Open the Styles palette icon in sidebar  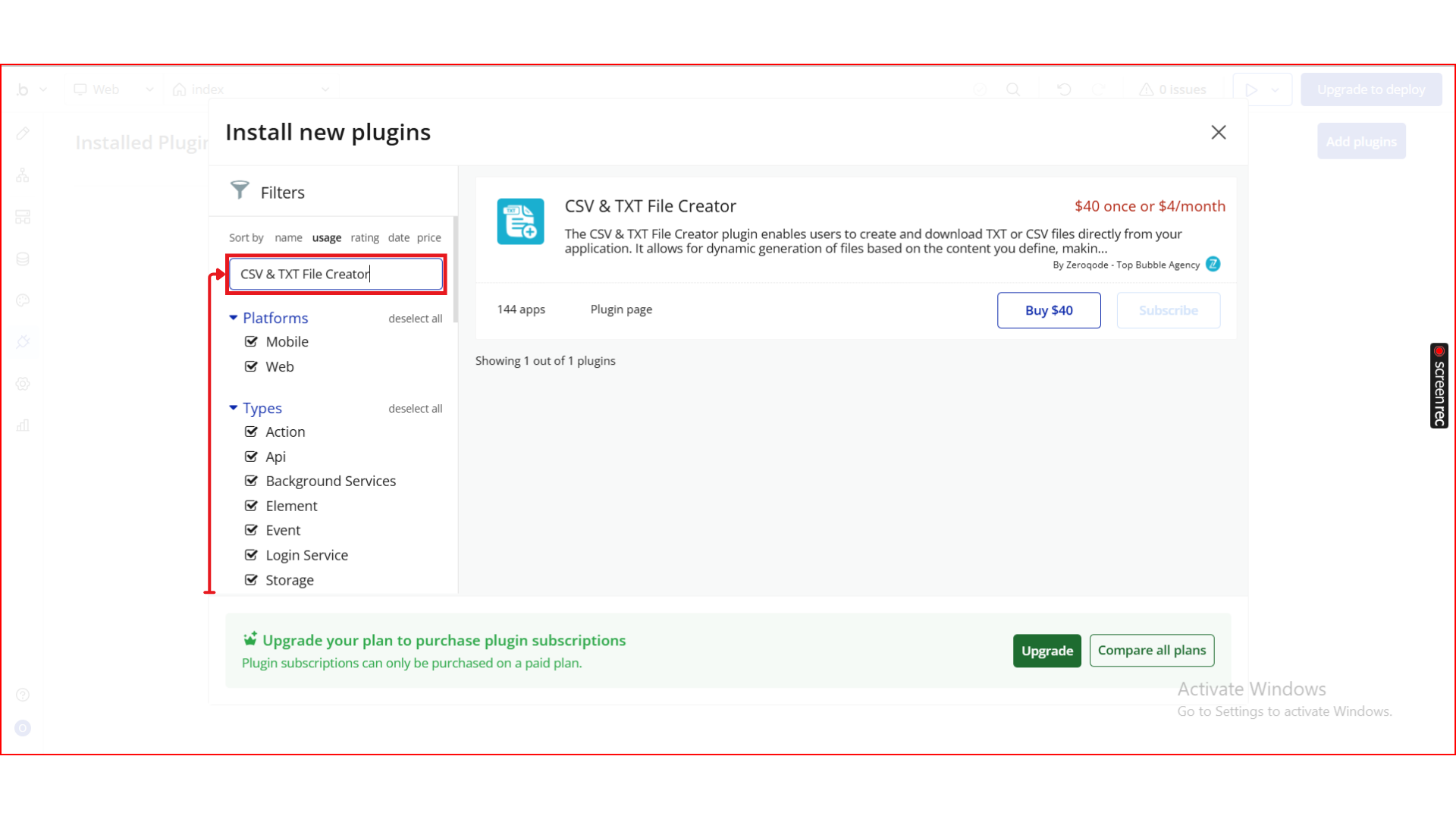pos(23,300)
